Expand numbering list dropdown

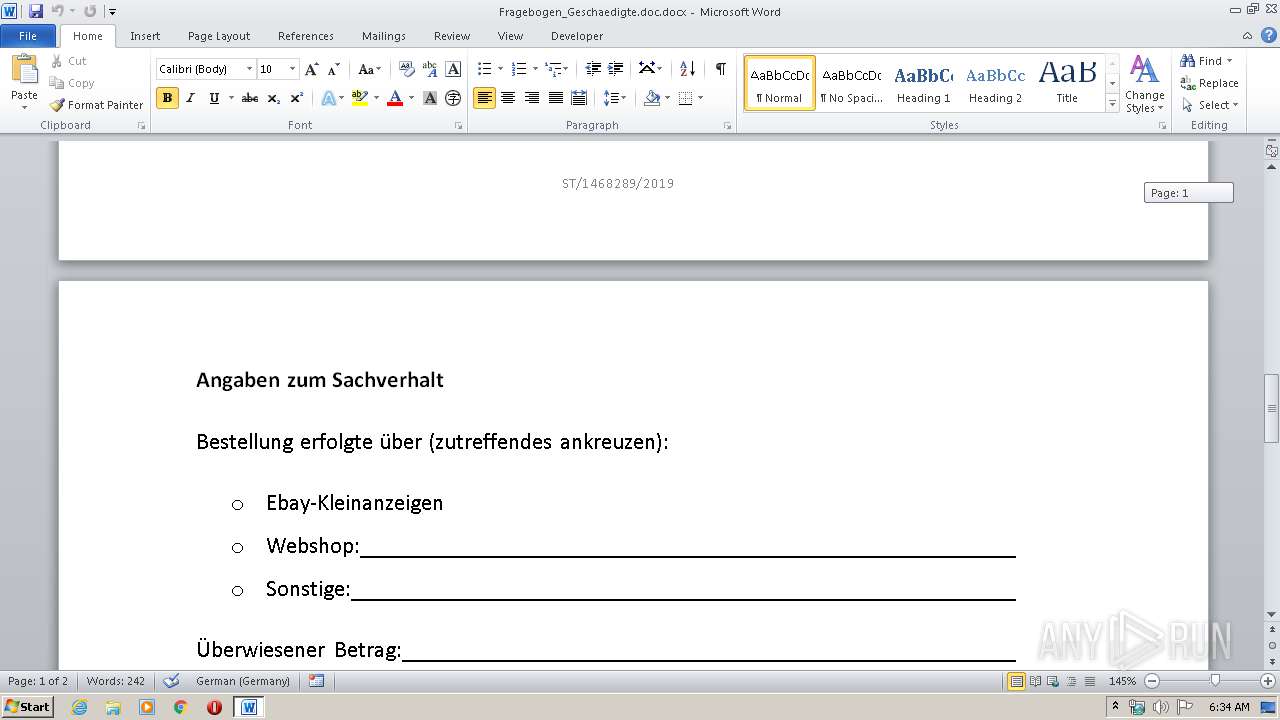535,69
